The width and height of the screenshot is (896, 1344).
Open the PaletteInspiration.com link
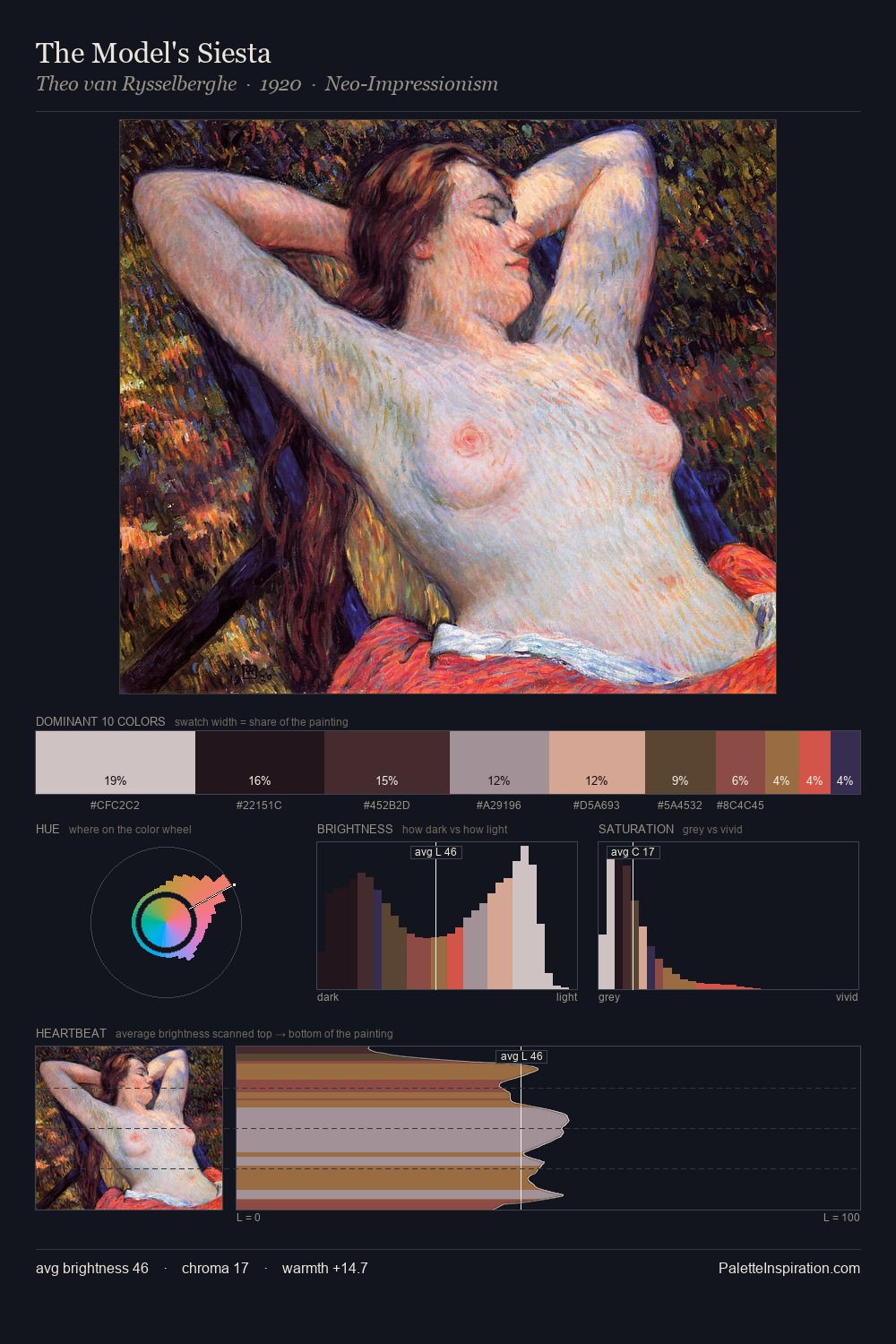[789, 1268]
